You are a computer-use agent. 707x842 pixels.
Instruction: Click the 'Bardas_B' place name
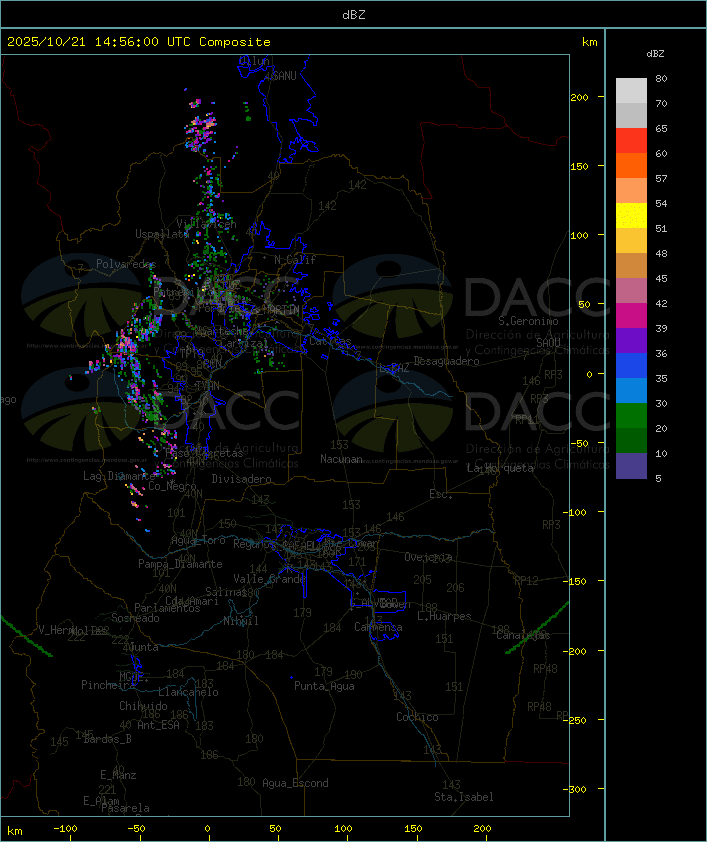point(107,739)
